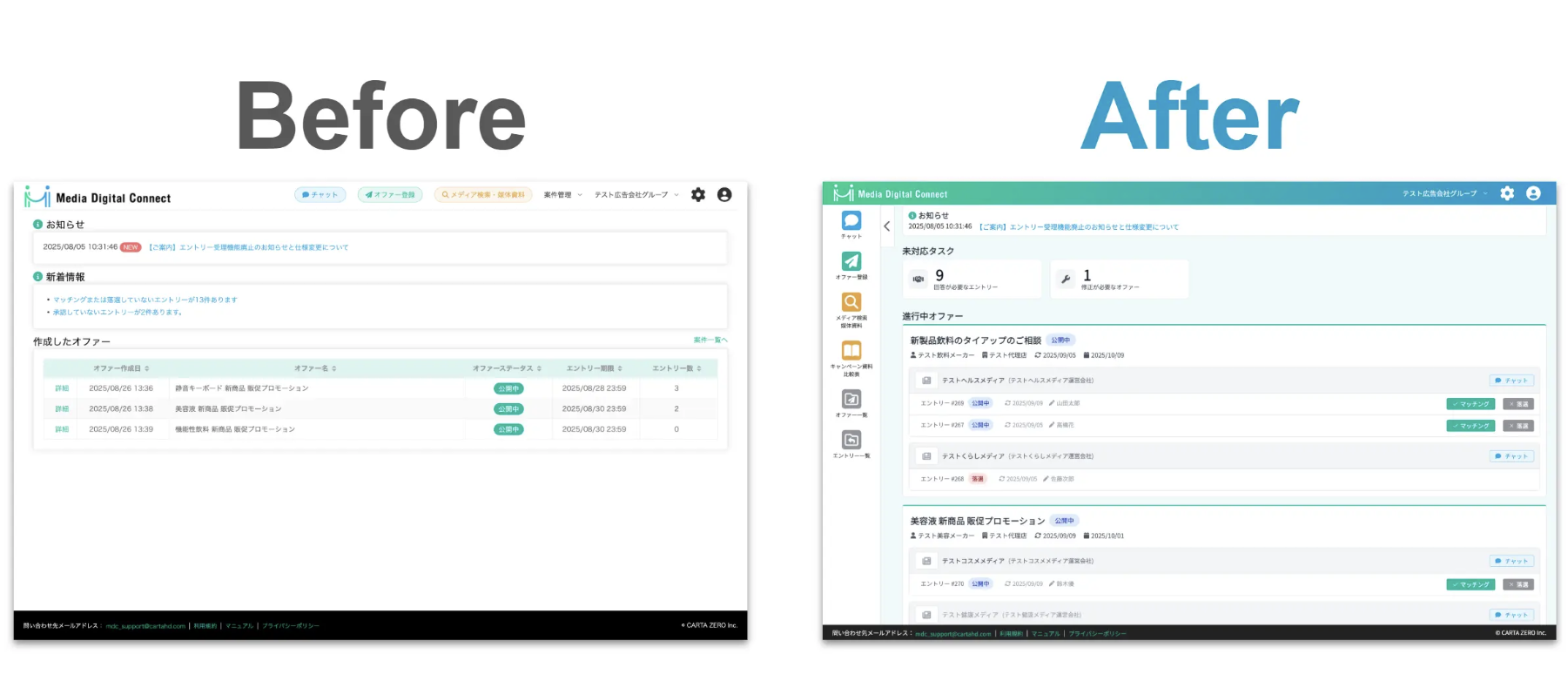Sort table by オファー作成日 column header
1568x674 pixels.
coord(121,368)
